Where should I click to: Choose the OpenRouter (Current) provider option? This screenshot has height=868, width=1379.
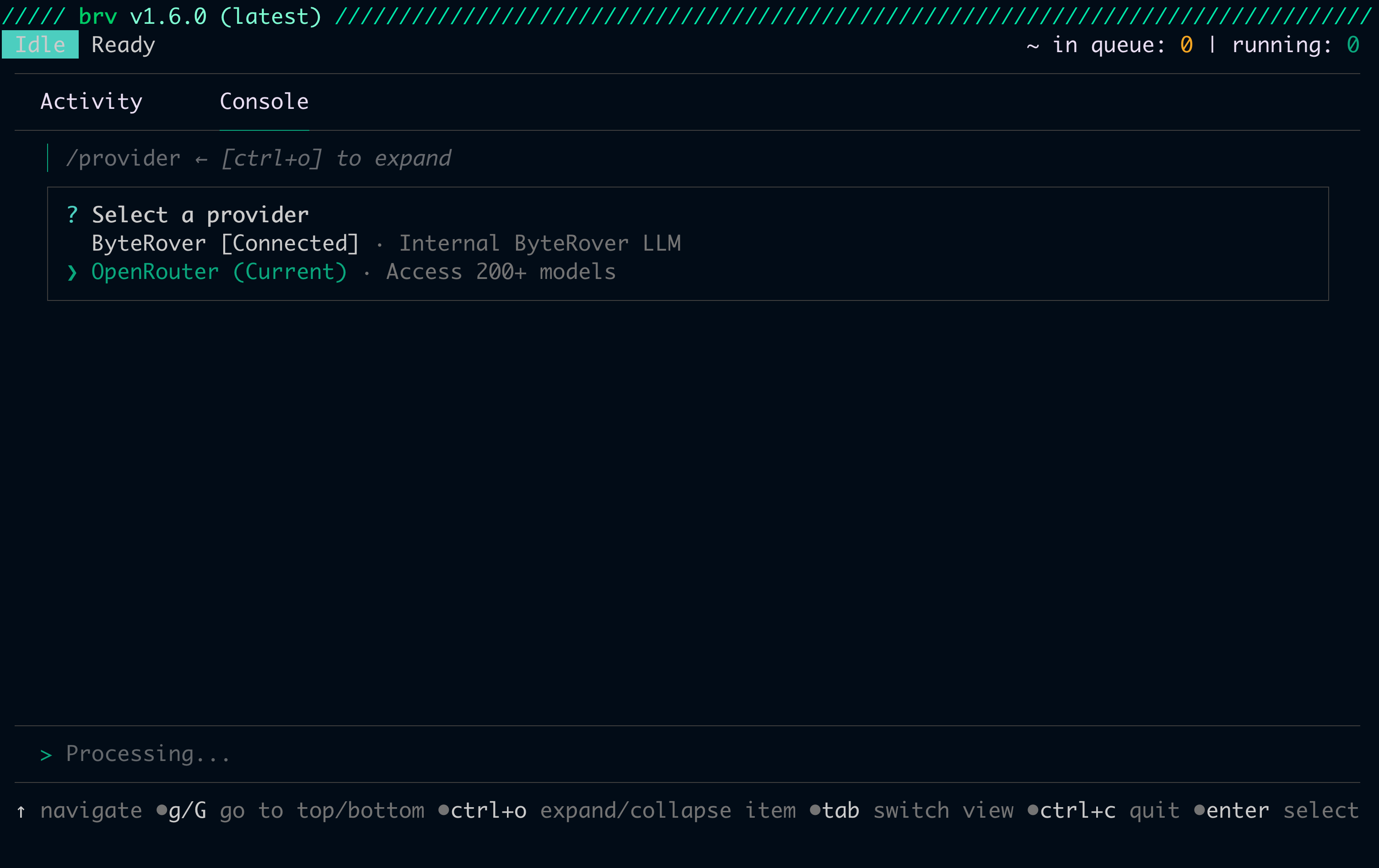pyautogui.click(x=219, y=272)
